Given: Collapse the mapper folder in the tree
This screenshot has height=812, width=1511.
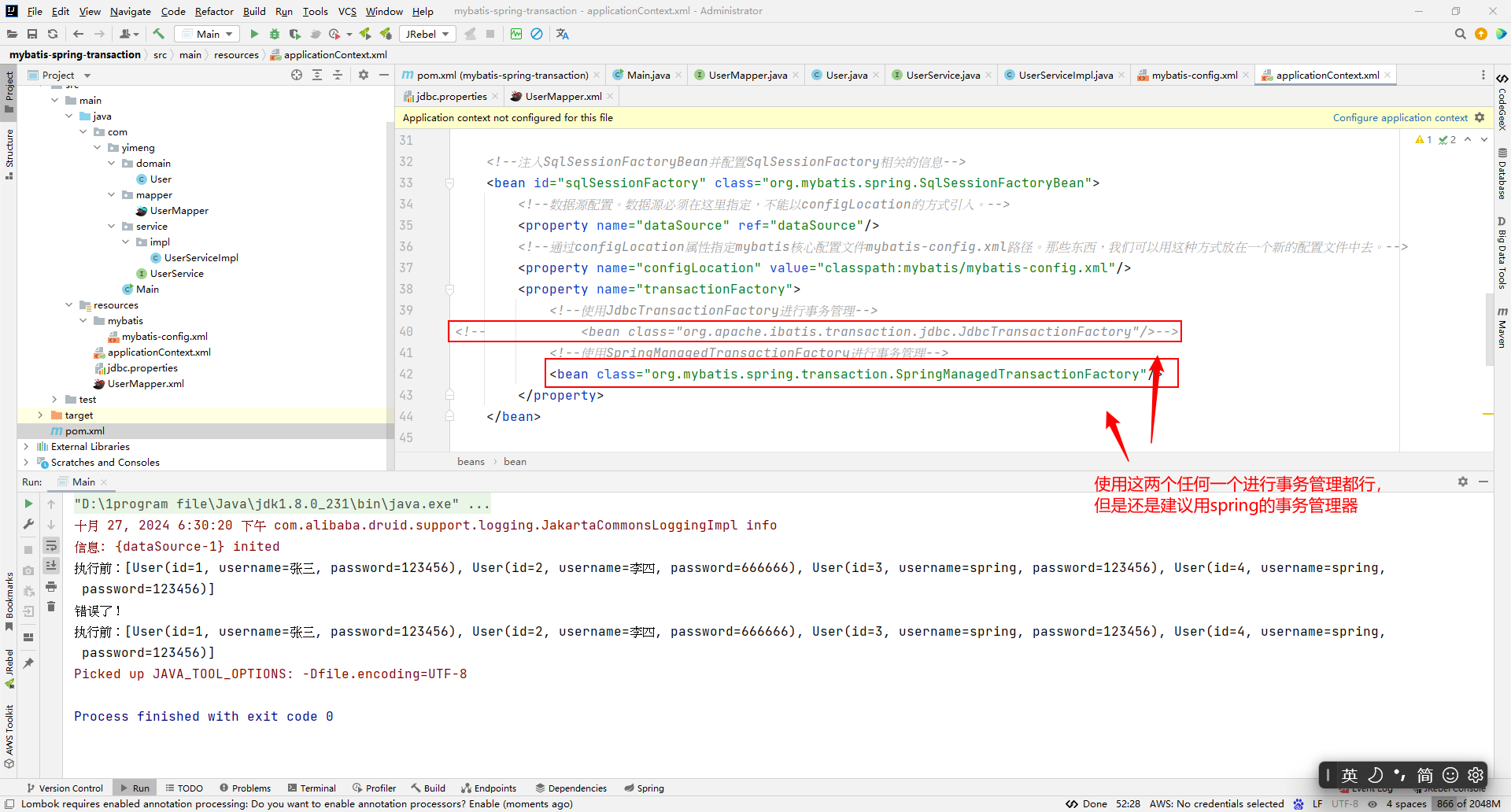Looking at the screenshot, I should click(x=112, y=194).
